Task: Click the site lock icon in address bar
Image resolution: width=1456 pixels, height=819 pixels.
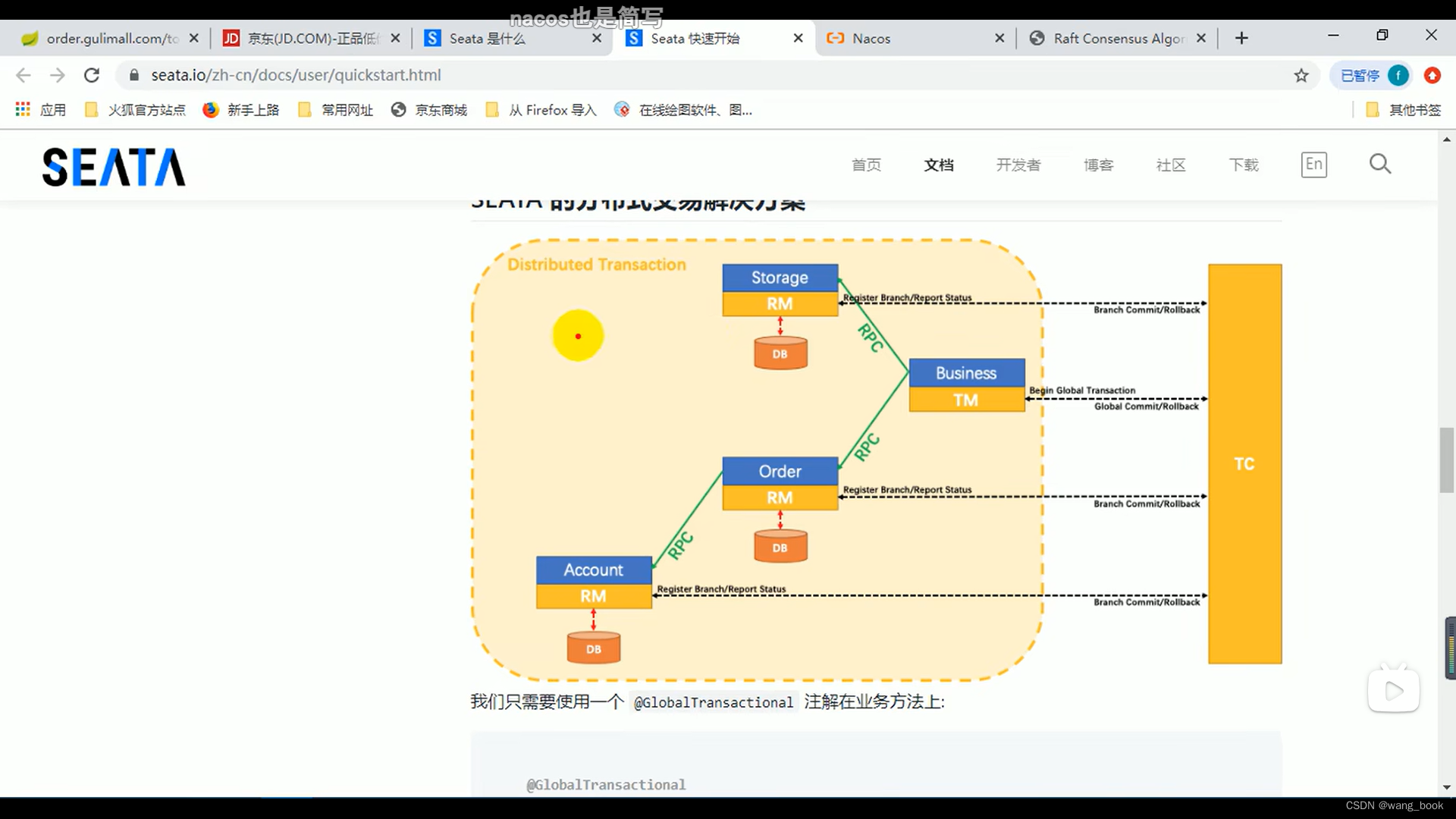Action: coord(134,75)
